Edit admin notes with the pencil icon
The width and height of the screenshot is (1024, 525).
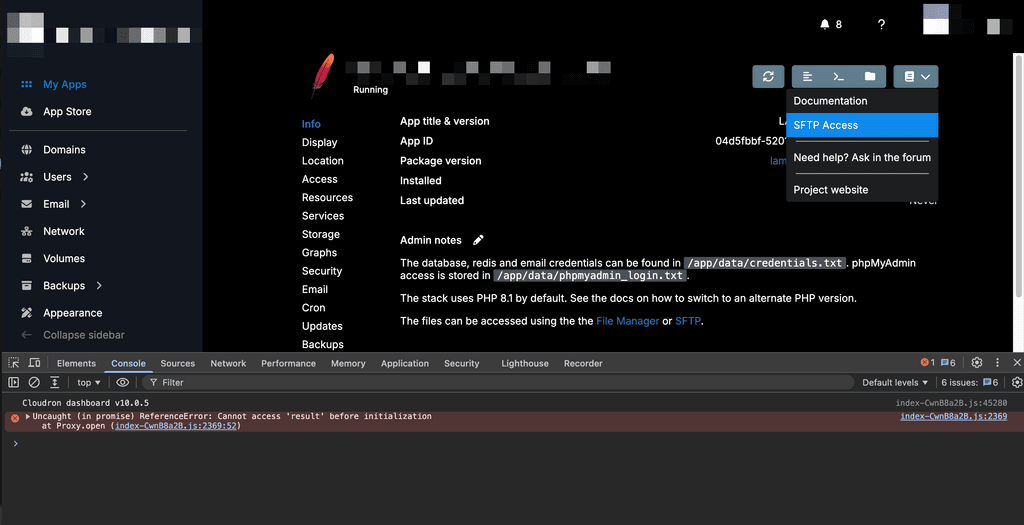click(478, 240)
